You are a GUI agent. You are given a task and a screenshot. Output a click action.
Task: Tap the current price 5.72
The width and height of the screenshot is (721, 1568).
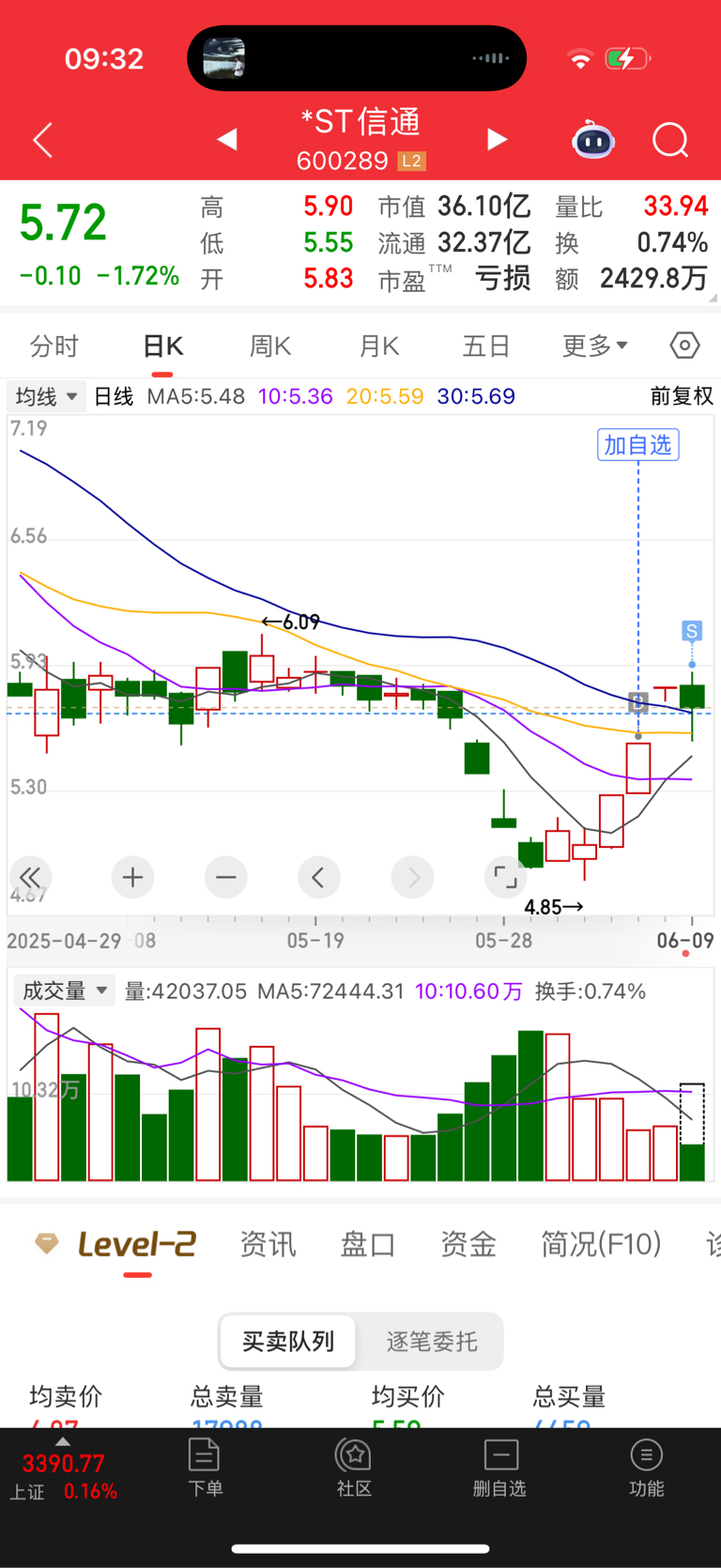(x=63, y=223)
